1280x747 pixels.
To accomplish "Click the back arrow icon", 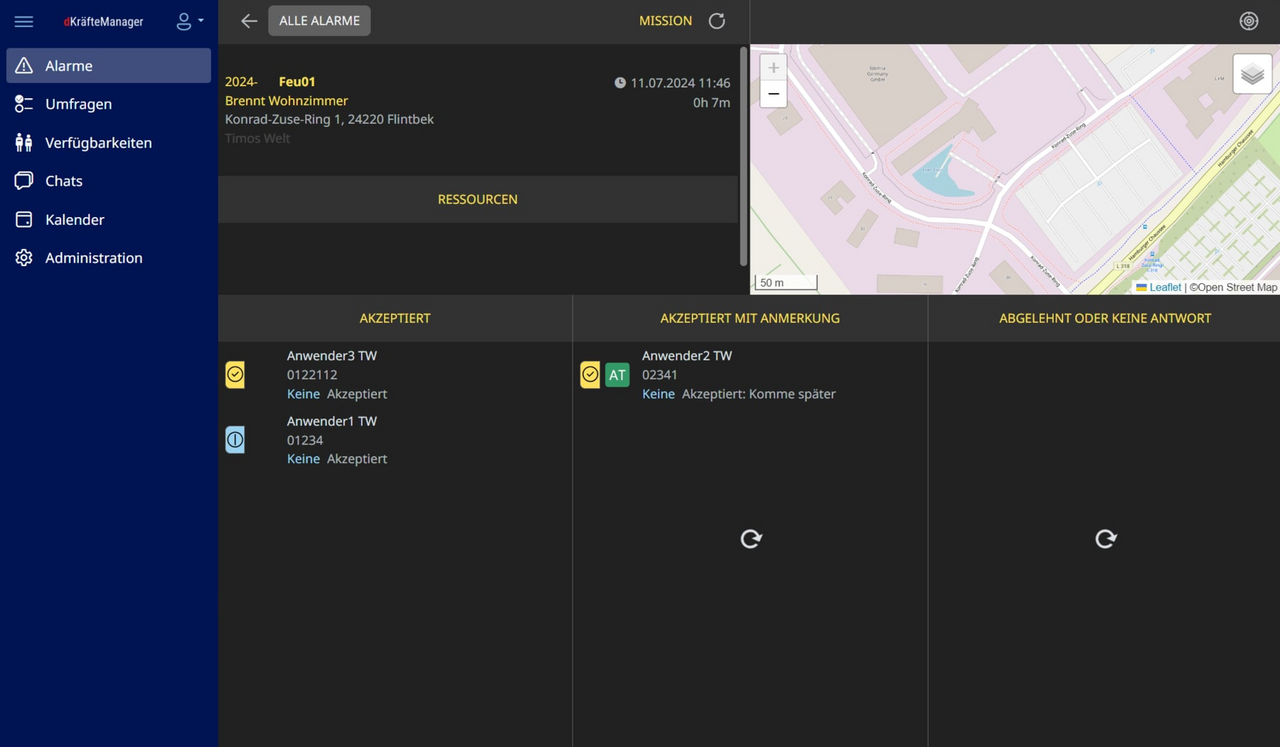I will tap(249, 21).
